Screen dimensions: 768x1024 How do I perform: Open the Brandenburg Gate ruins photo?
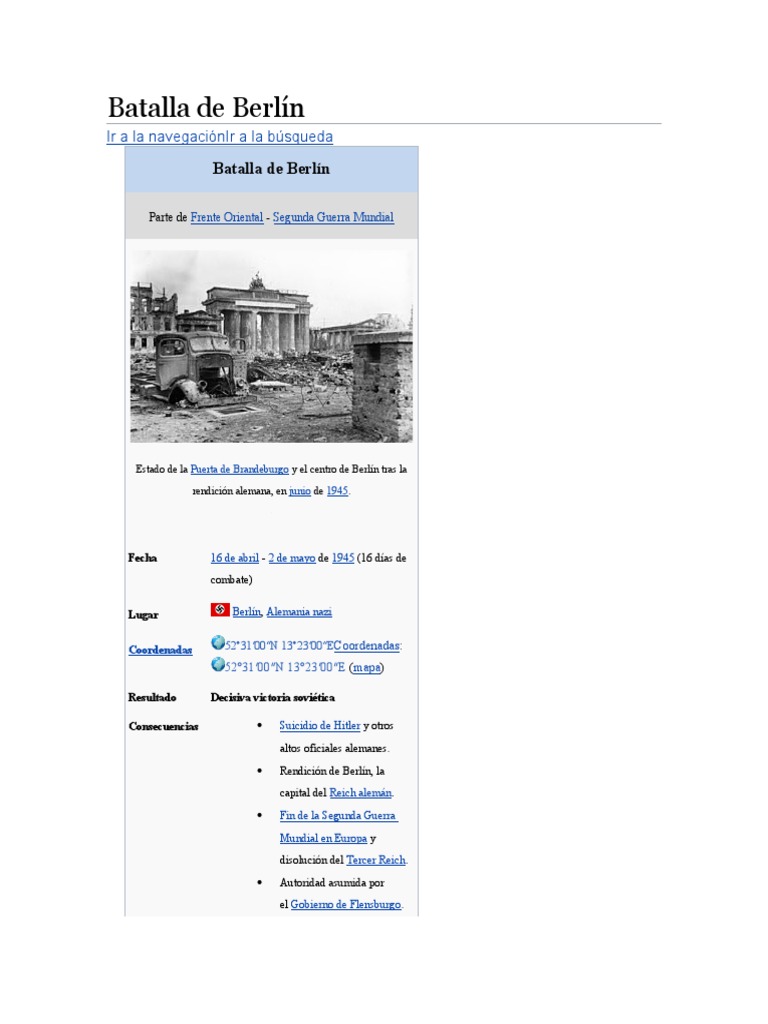271,346
